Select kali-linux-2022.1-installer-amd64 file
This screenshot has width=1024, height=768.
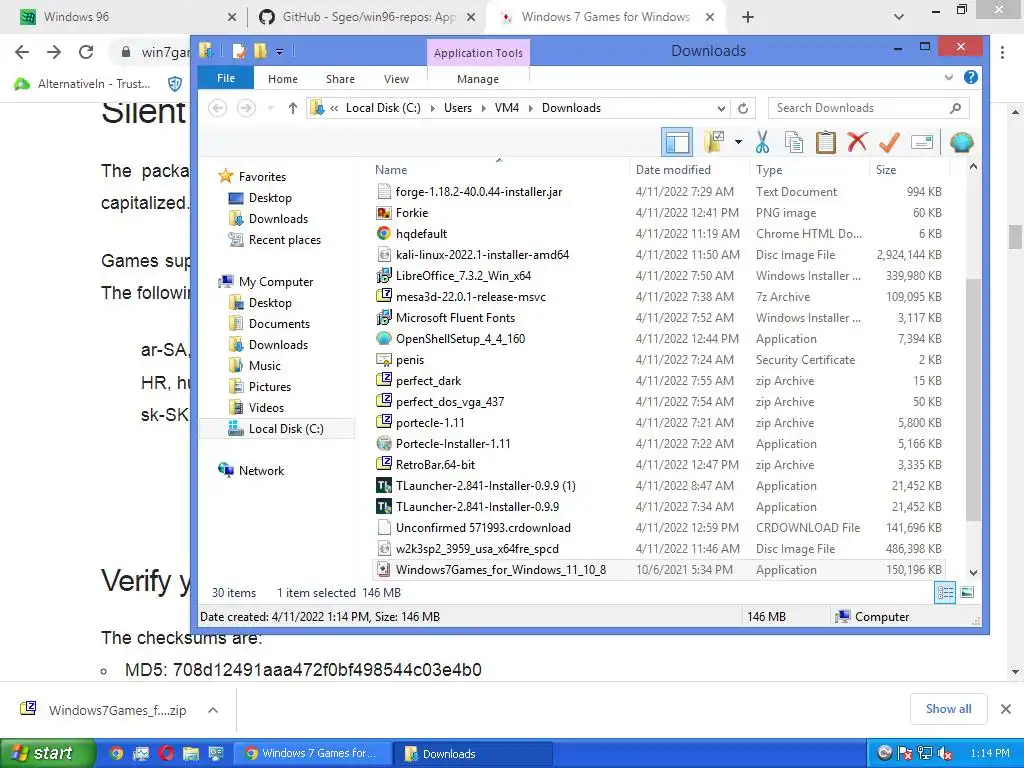(x=482, y=255)
